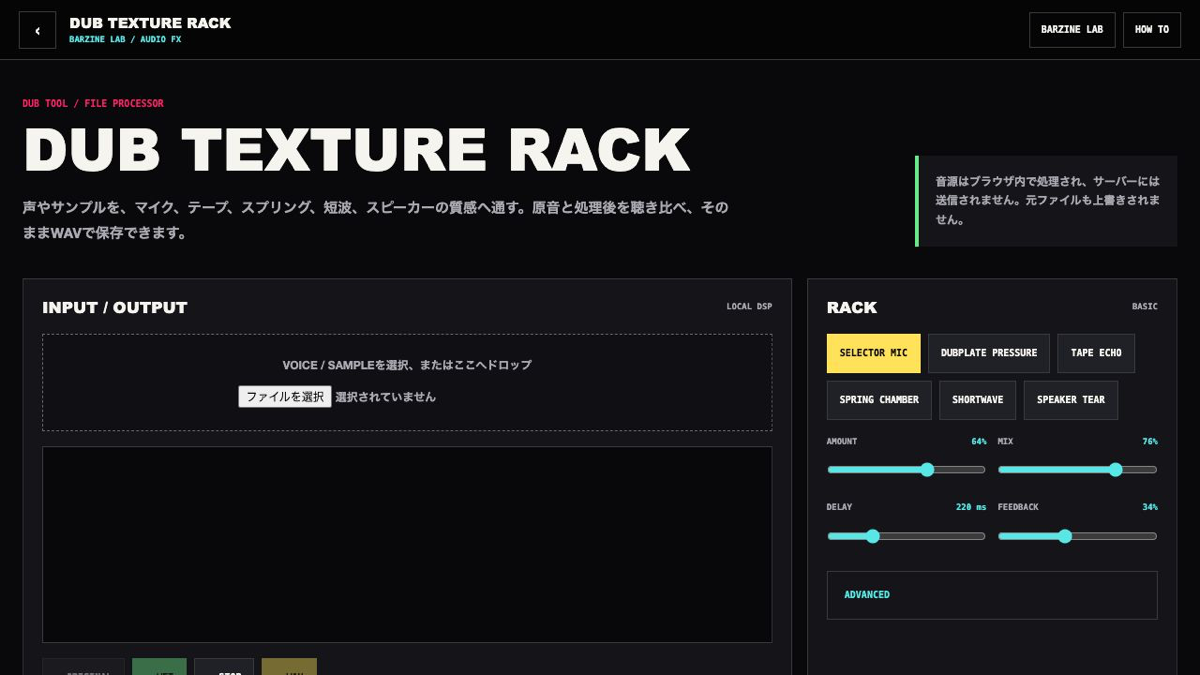Click the DELAY slider label

[839, 507]
